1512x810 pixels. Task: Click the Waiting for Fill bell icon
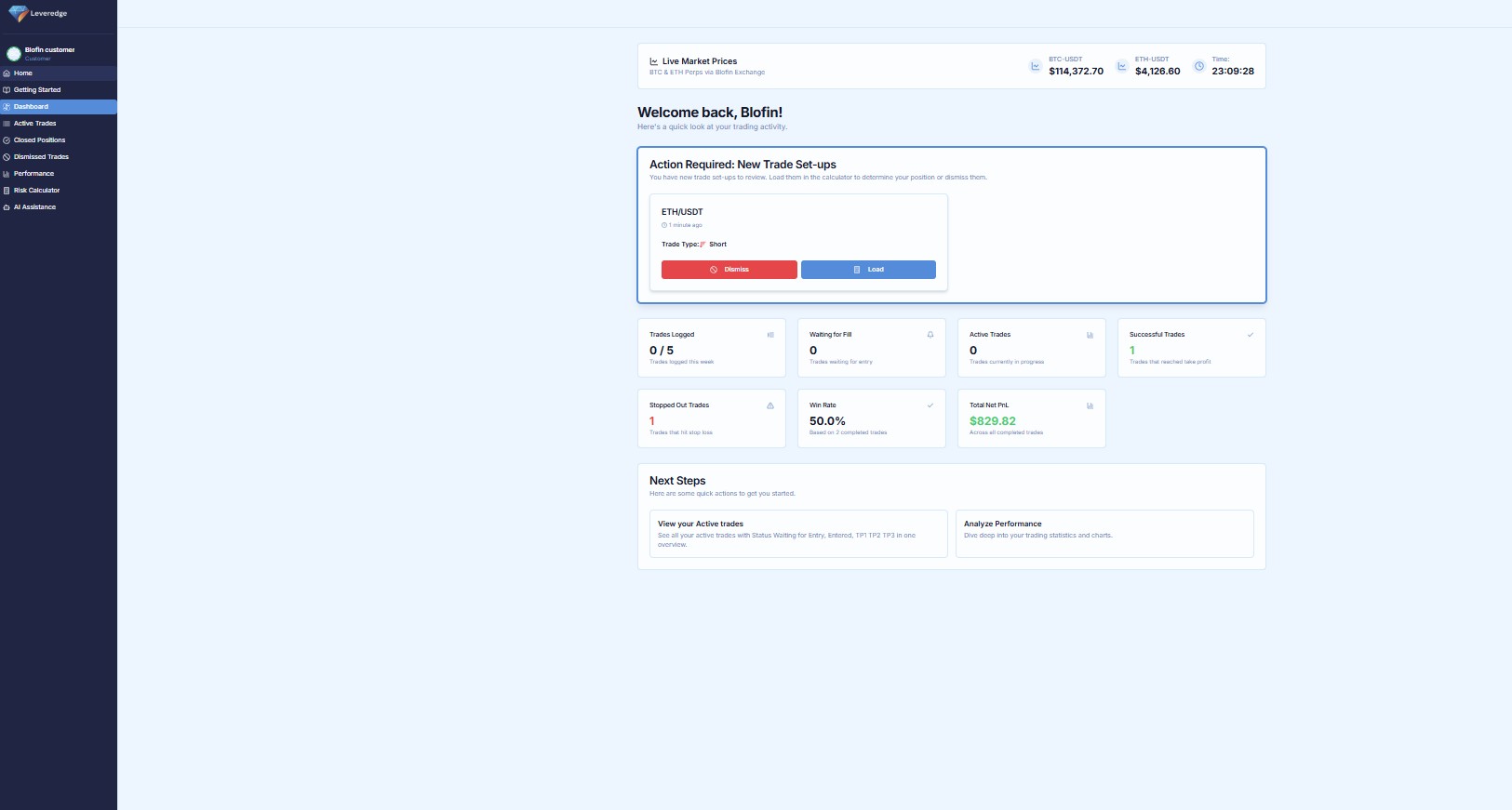tap(930, 335)
